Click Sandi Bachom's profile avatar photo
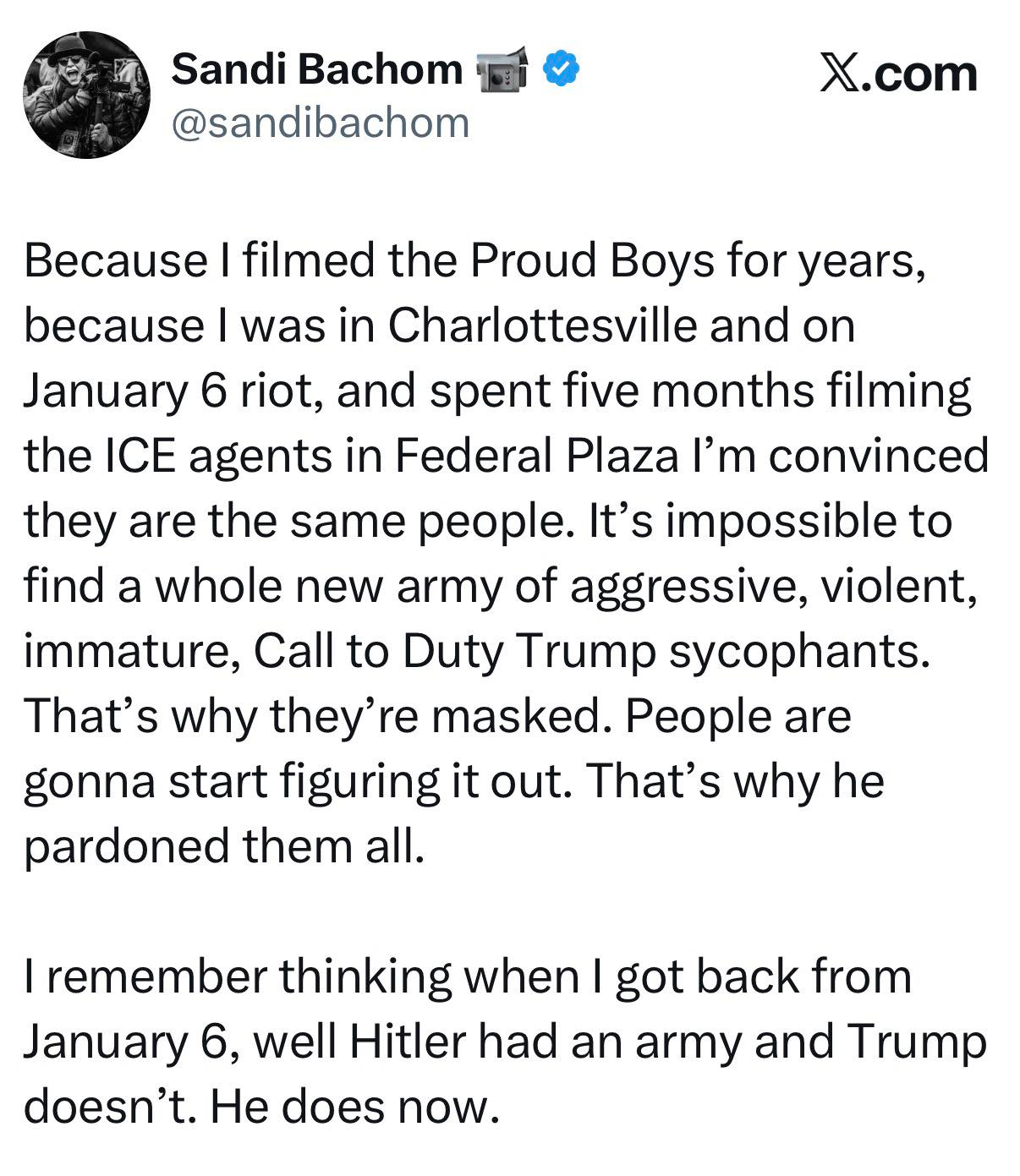 tap(87, 95)
